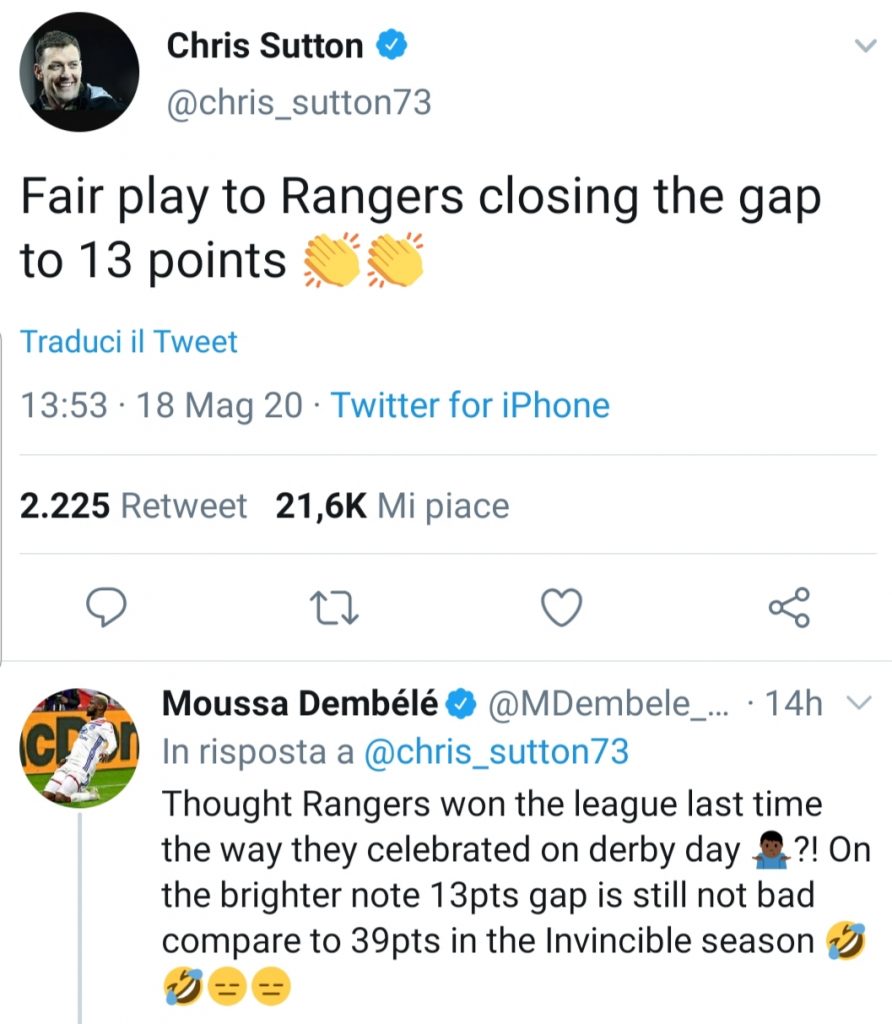
Task: Open options chevron on Dembélé's reply
Action: 859,705
